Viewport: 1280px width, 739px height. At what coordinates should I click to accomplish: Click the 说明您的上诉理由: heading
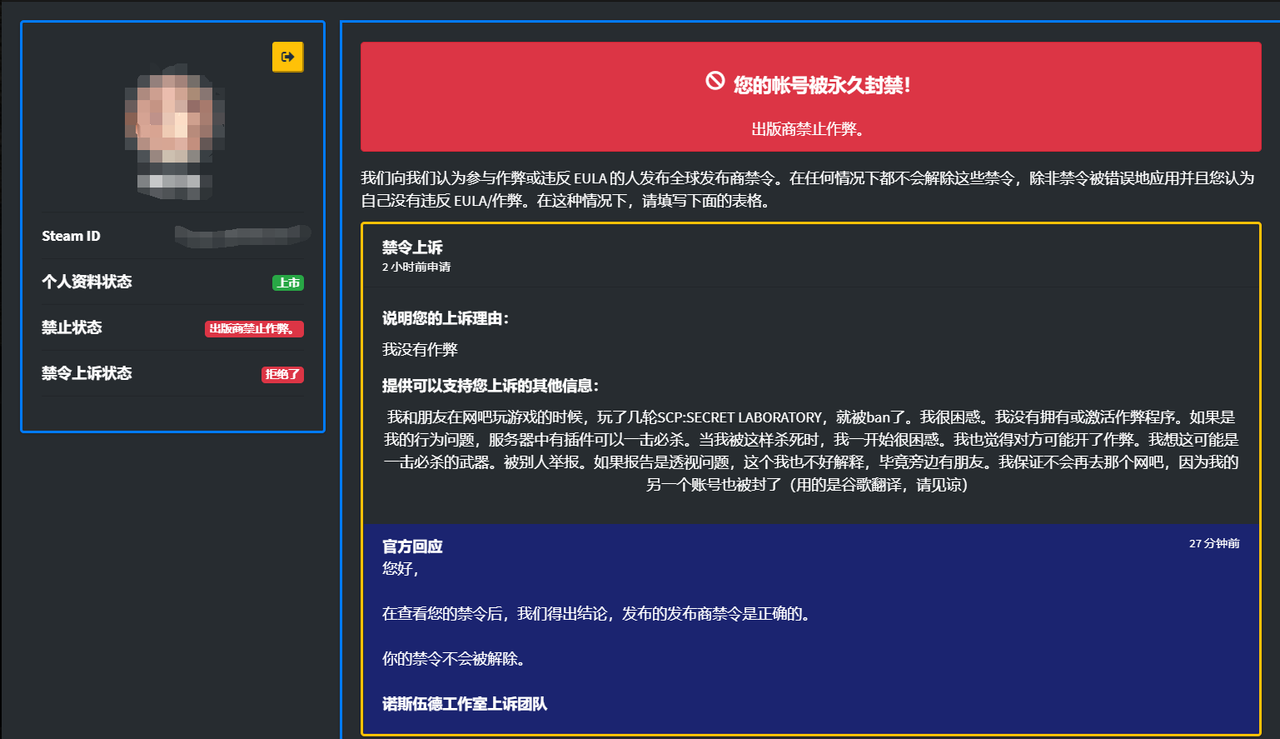coord(445,319)
